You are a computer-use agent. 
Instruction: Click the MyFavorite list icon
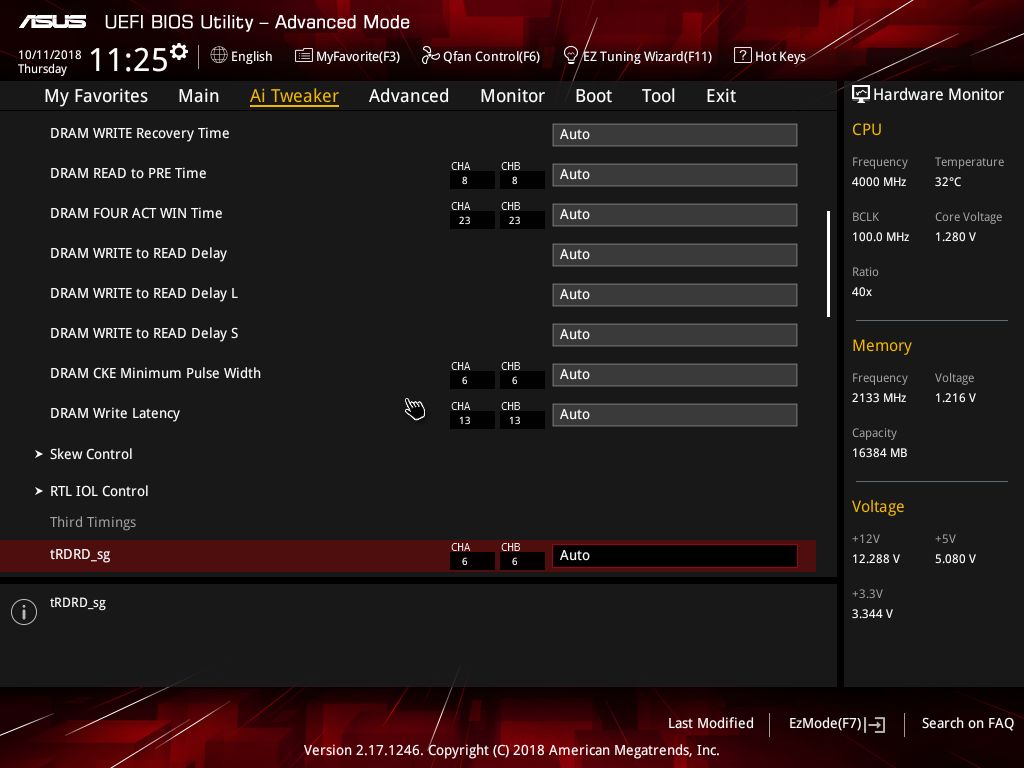point(303,56)
